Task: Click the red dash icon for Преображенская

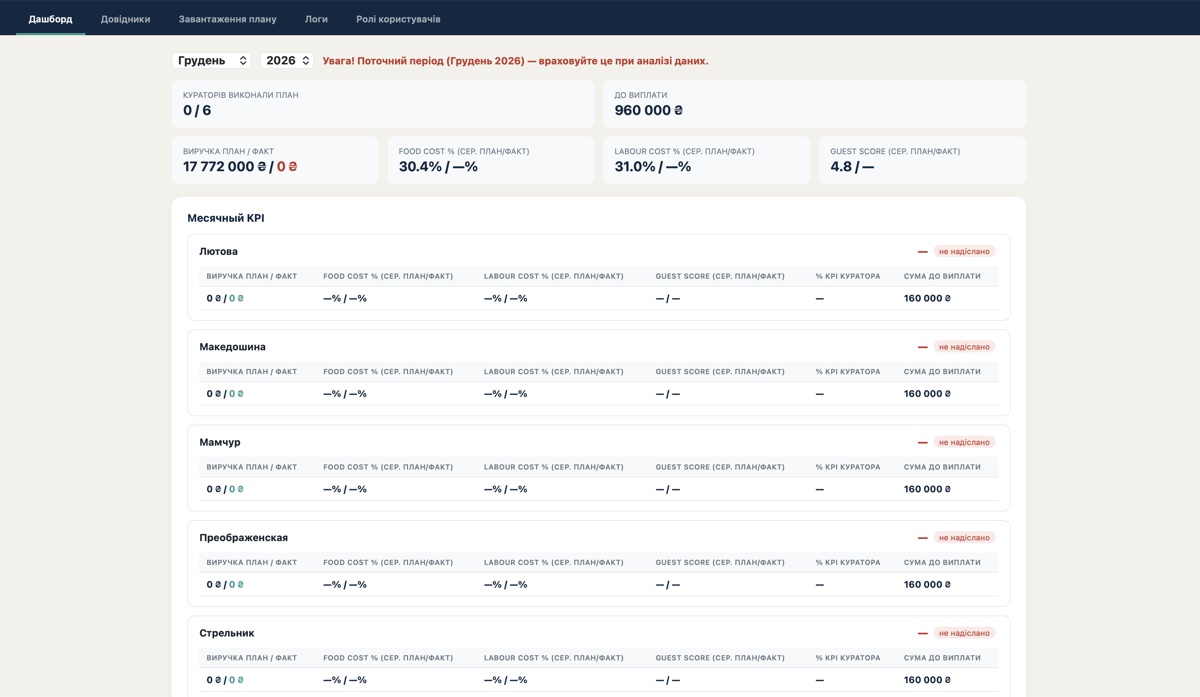Action: [923, 538]
